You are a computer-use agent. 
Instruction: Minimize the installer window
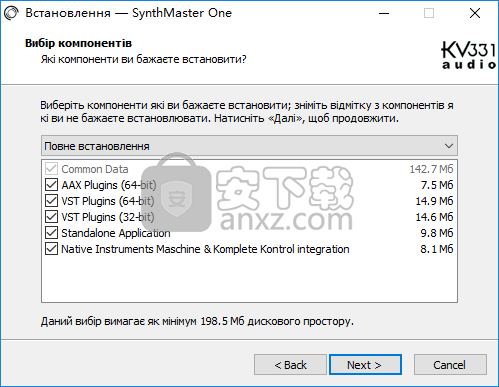point(384,13)
